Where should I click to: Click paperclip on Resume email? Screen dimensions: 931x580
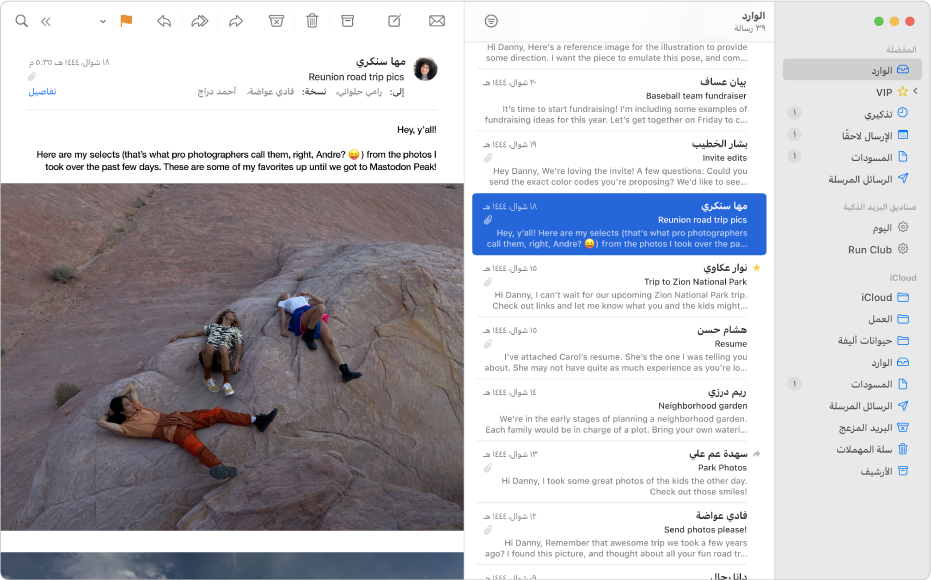tap(487, 344)
